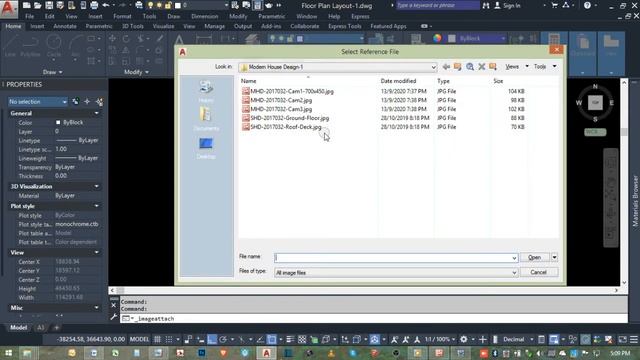Image resolution: width=640 pixels, height=360 pixels.
Task: Click the Circle tool in Draw panel
Action: 53,46
